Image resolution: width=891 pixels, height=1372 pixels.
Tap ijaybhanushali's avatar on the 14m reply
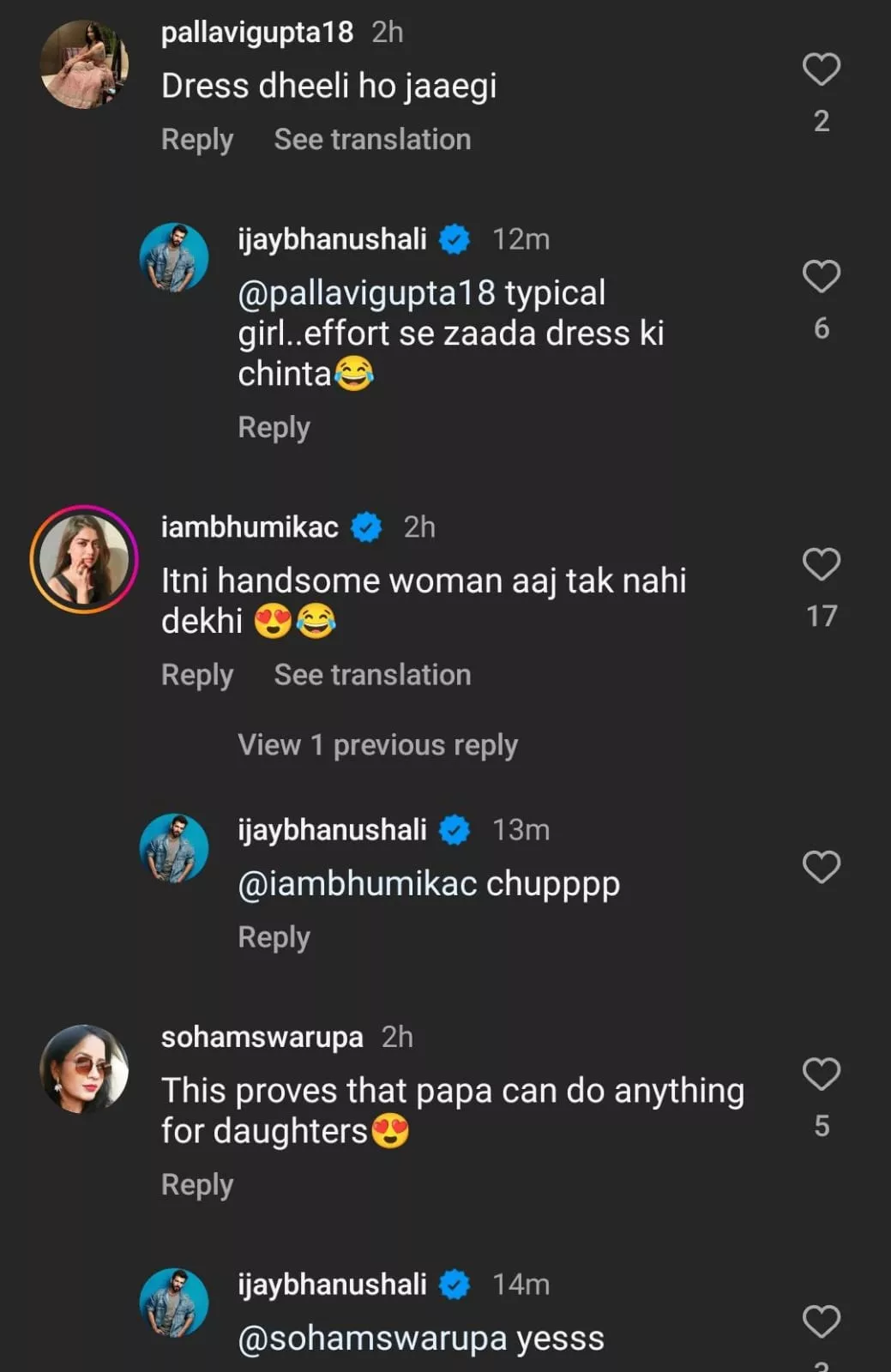coord(174,1303)
